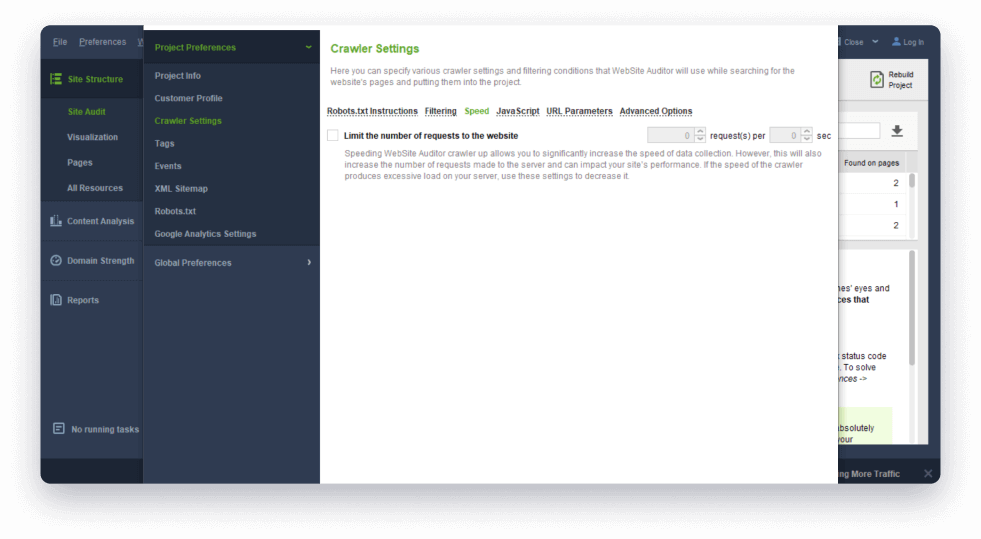Screen dimensions: 981x539
Task: Go to Pages section
Action: click(79, 162)
